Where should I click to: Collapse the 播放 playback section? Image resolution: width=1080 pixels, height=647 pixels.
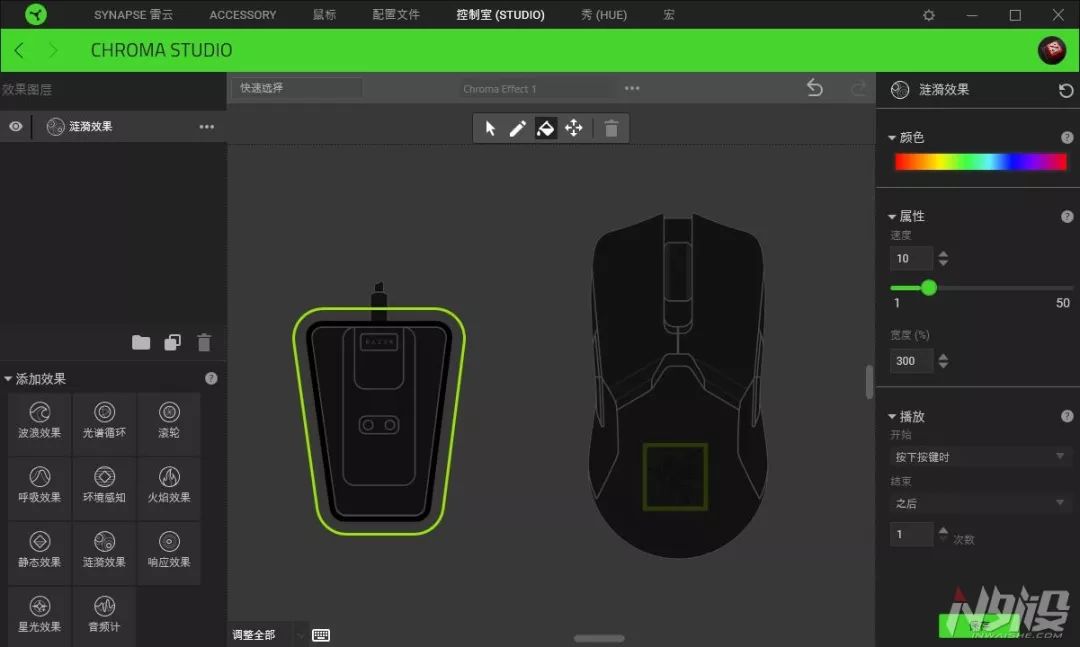pos(892,417)
